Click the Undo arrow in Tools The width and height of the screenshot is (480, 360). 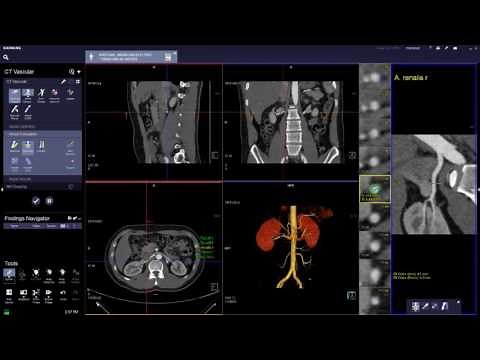(63, 294)
